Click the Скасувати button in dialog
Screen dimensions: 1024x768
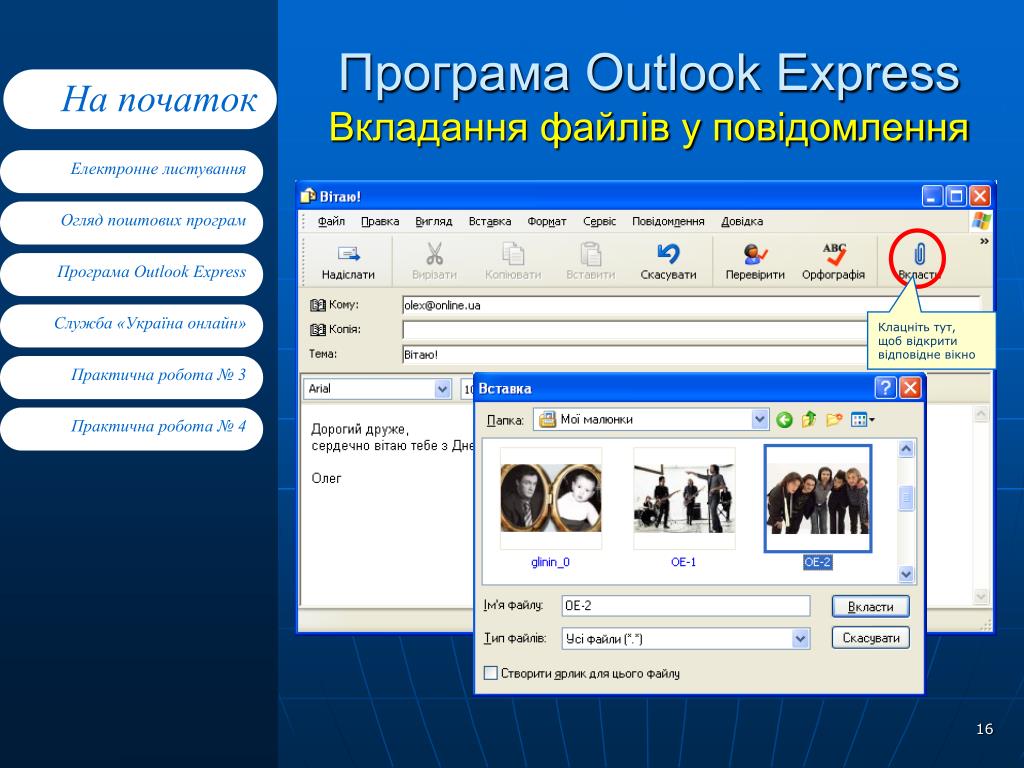click(871, 638)
